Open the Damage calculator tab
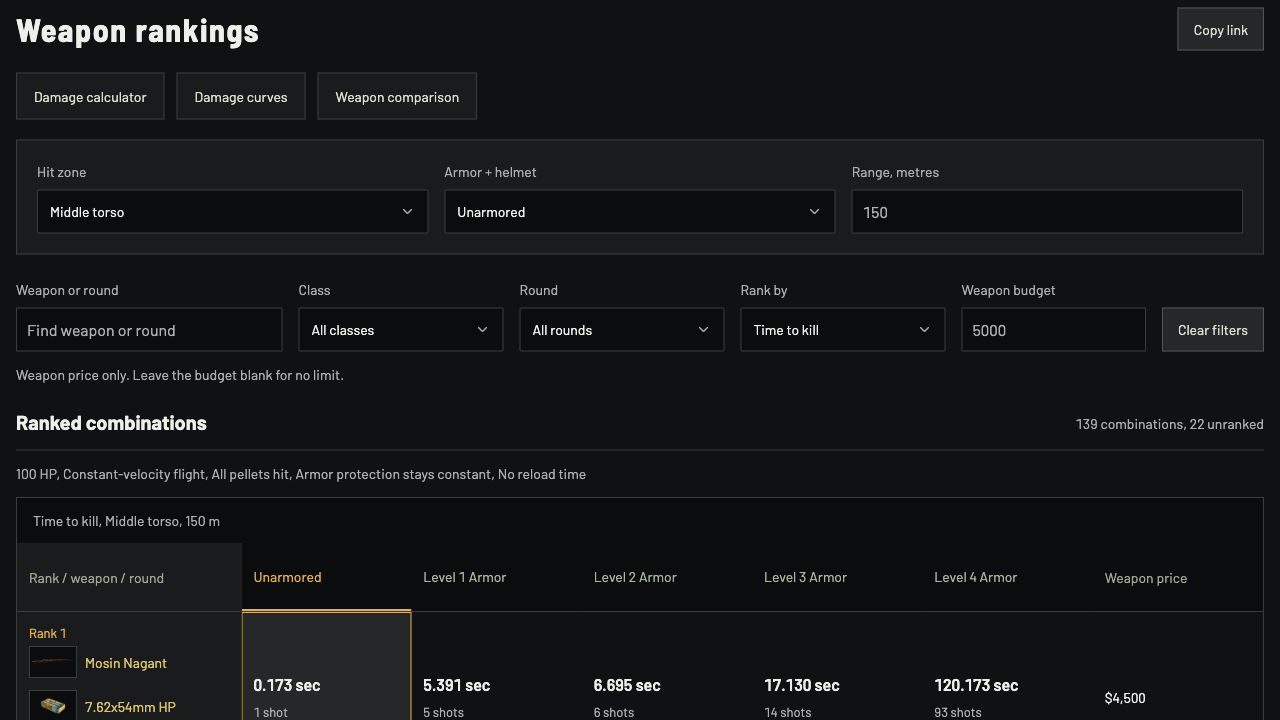1280x720 pixels. 90,96
